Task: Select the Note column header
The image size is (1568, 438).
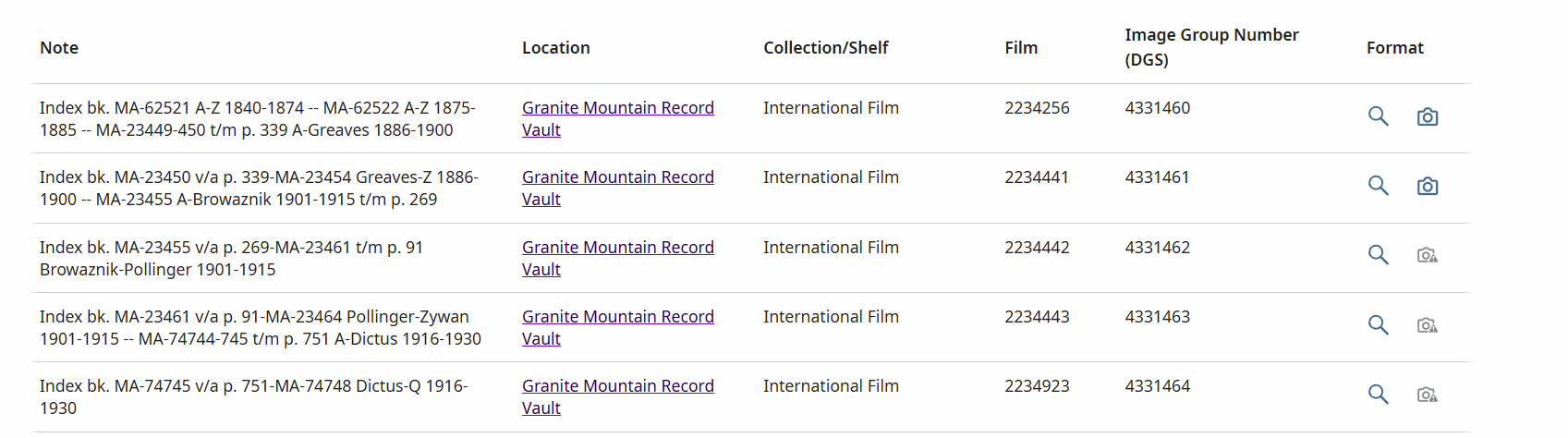Action: tap(59, 48)
